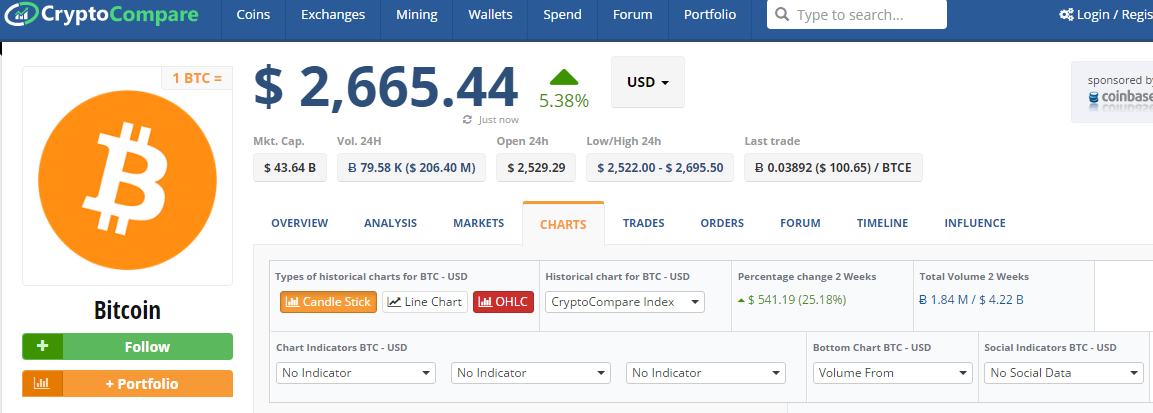Click the 79.58 K volume value
The height and width of the screenshot is (413, 1153).
(411, 168)
